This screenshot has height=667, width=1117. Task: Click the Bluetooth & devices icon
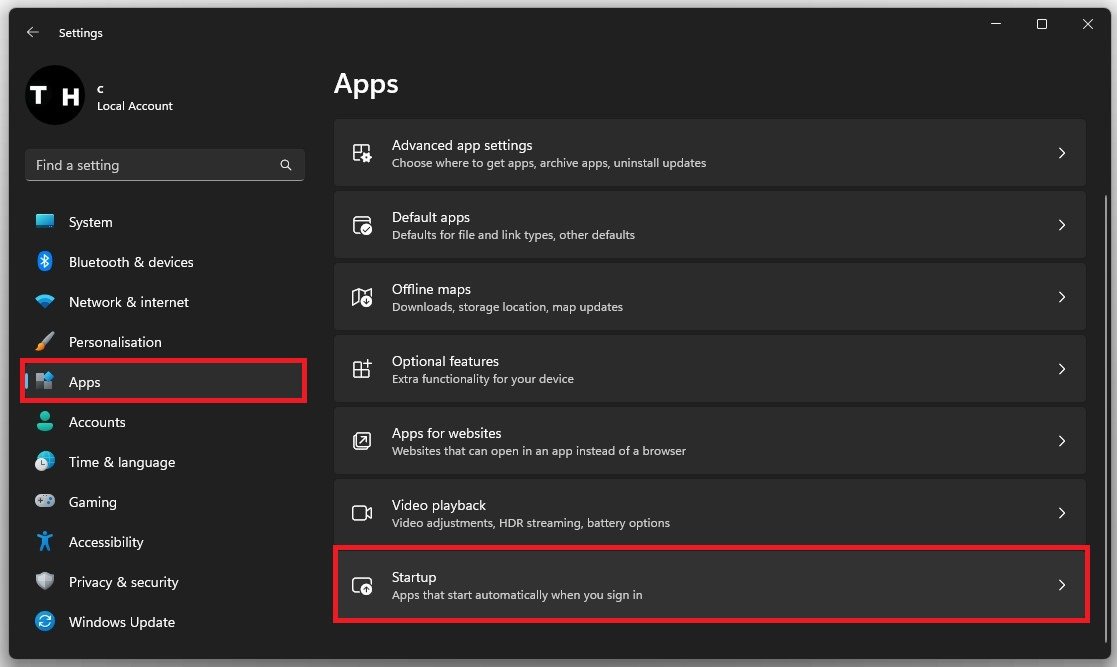[x=45, y=262]
